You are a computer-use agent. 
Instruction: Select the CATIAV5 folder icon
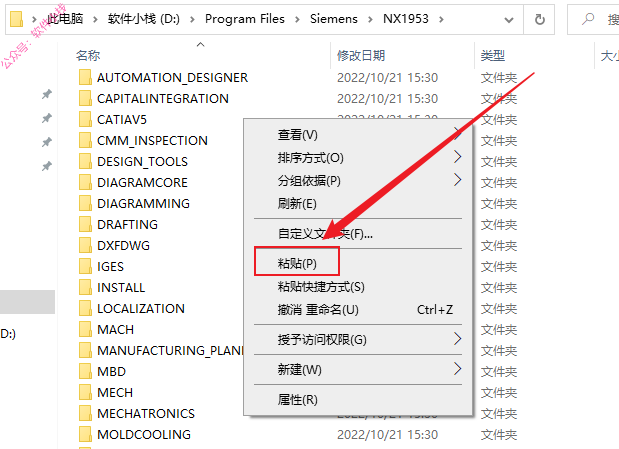point(85,119)
